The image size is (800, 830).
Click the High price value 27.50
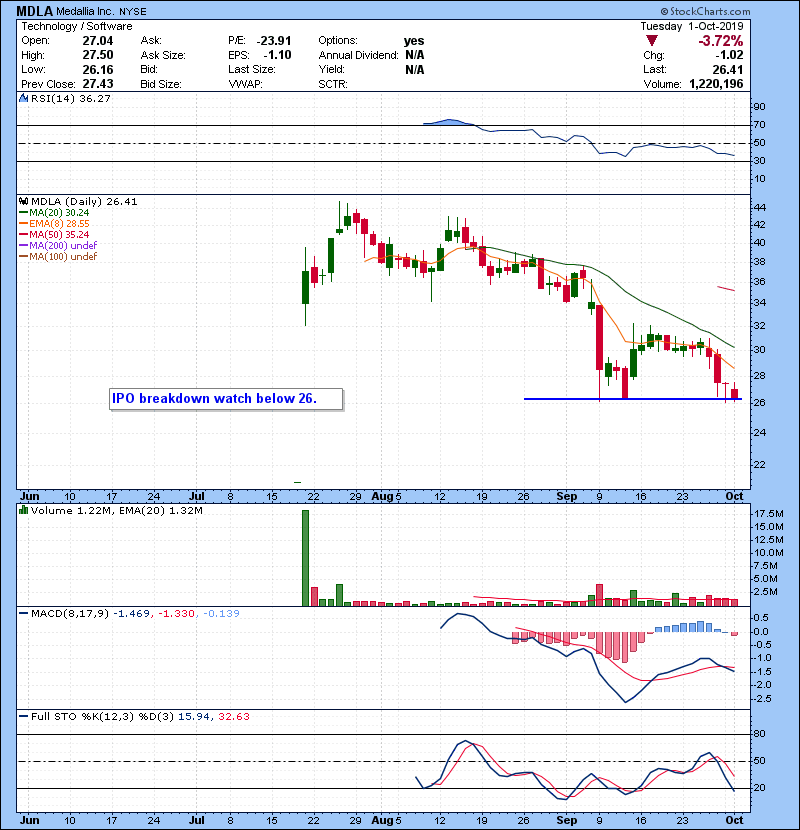[98, 55]
